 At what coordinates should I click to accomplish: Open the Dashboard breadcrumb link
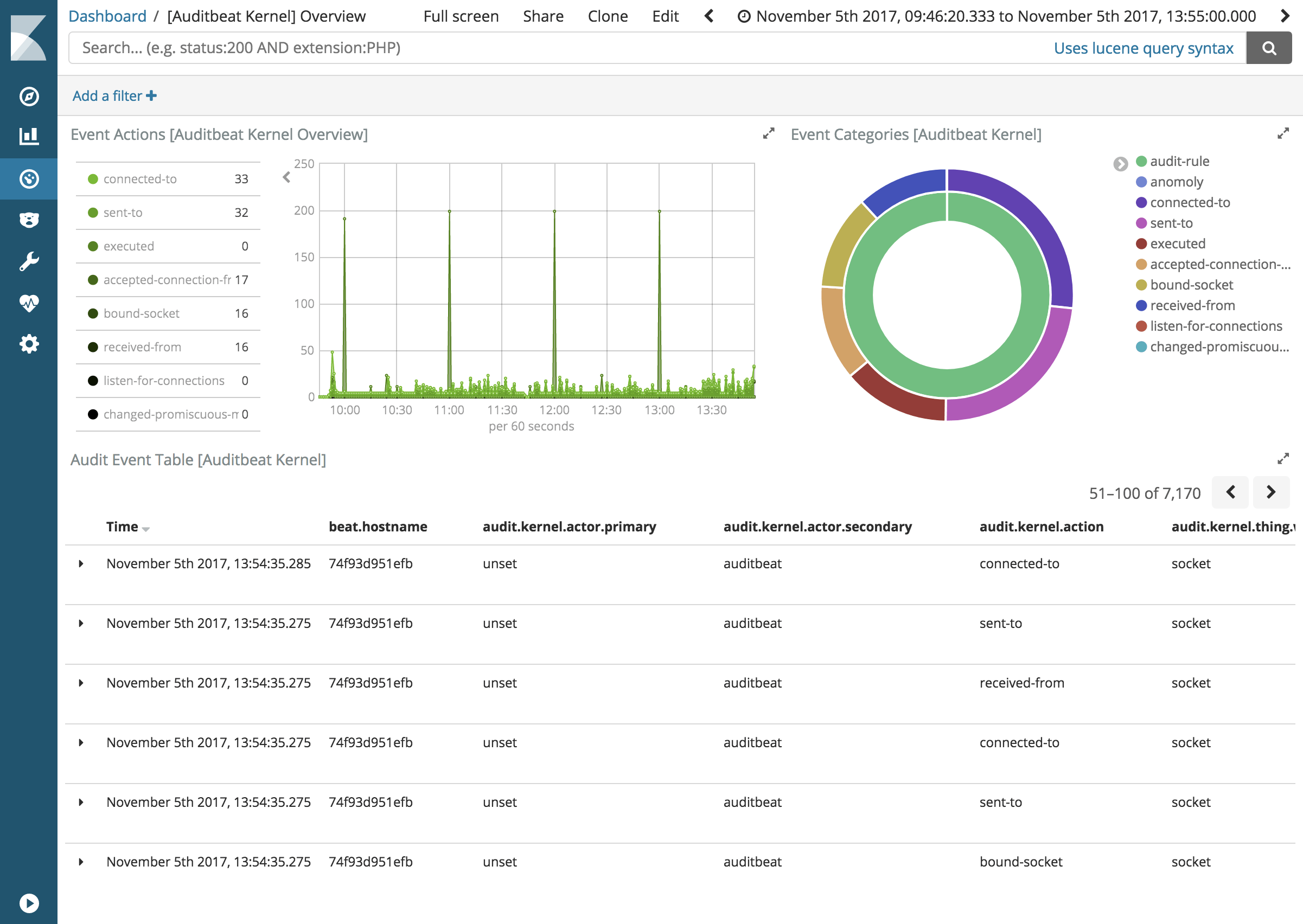click(x=107, y=16)
